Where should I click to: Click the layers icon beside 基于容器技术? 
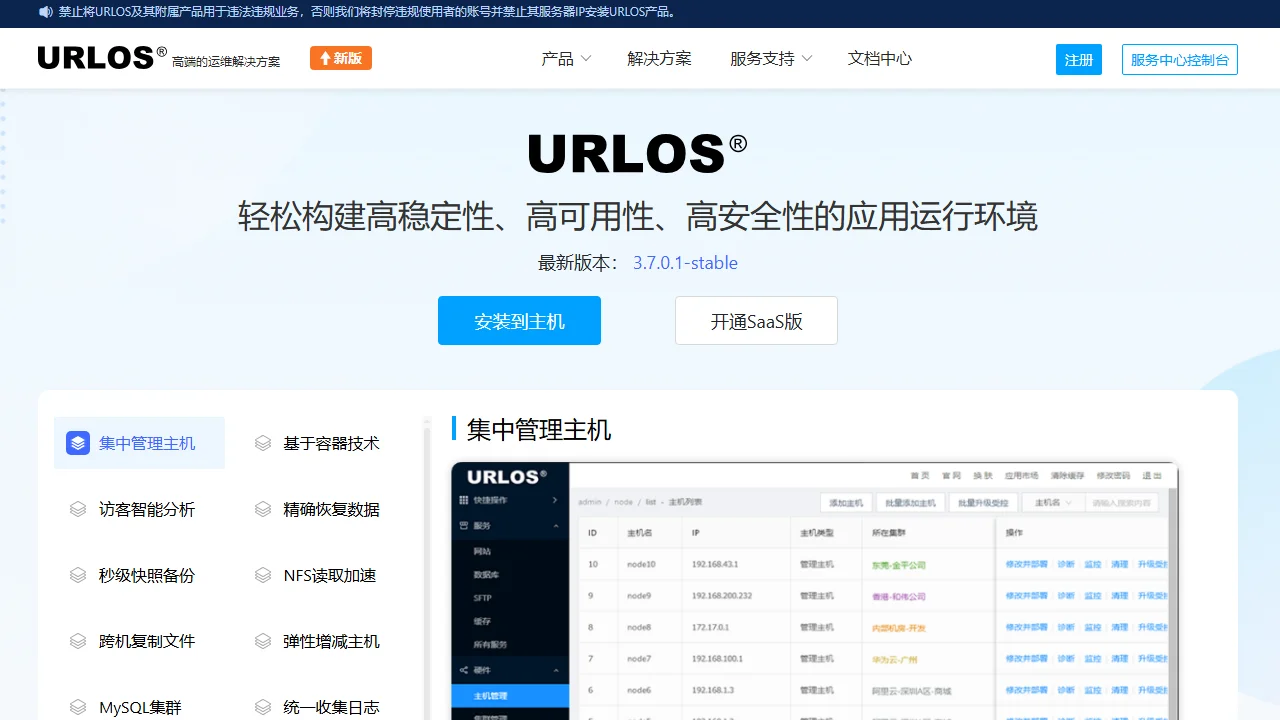tap(263, 443)
